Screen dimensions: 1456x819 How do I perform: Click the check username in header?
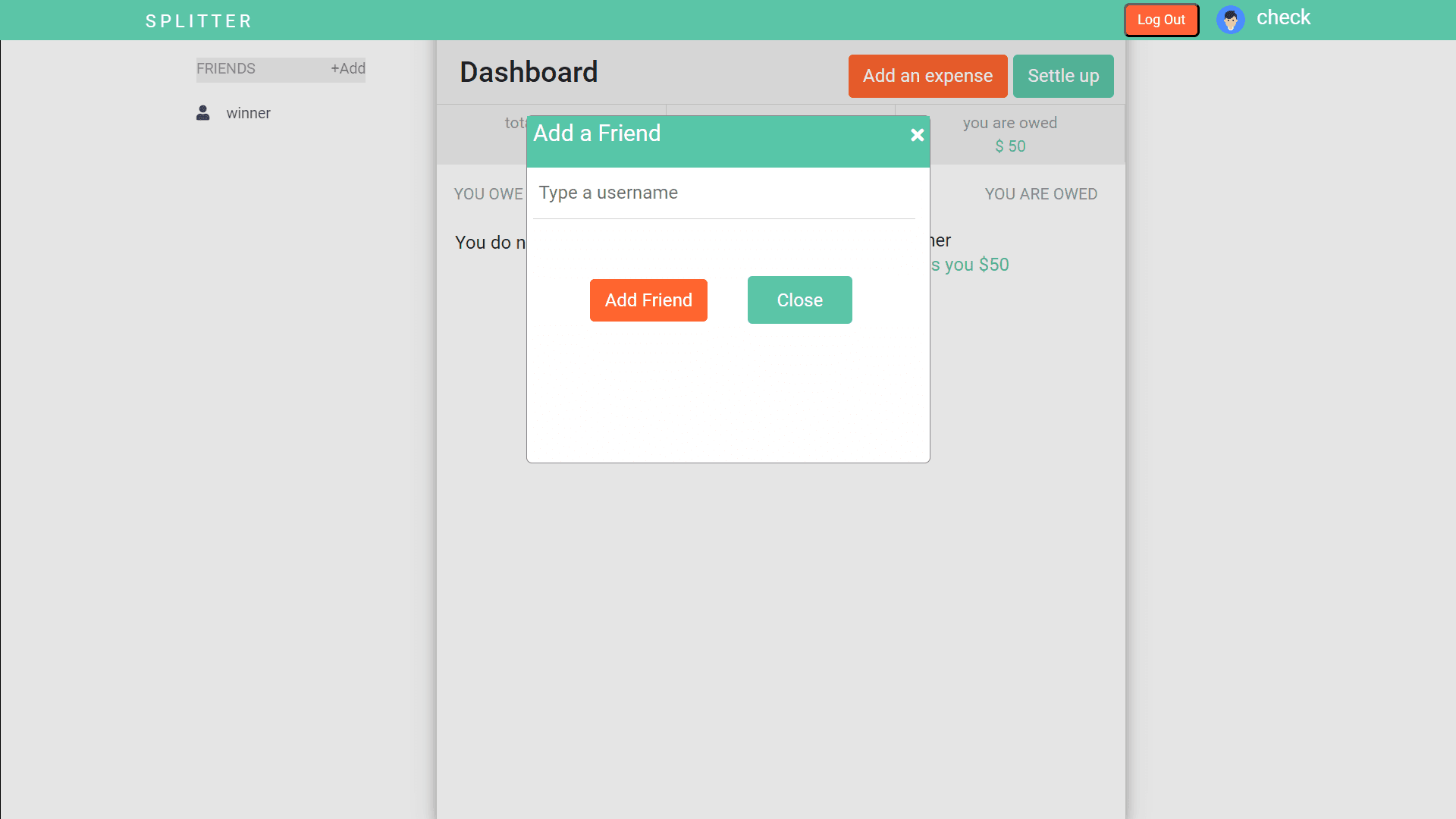click(x=1283, y=18)
